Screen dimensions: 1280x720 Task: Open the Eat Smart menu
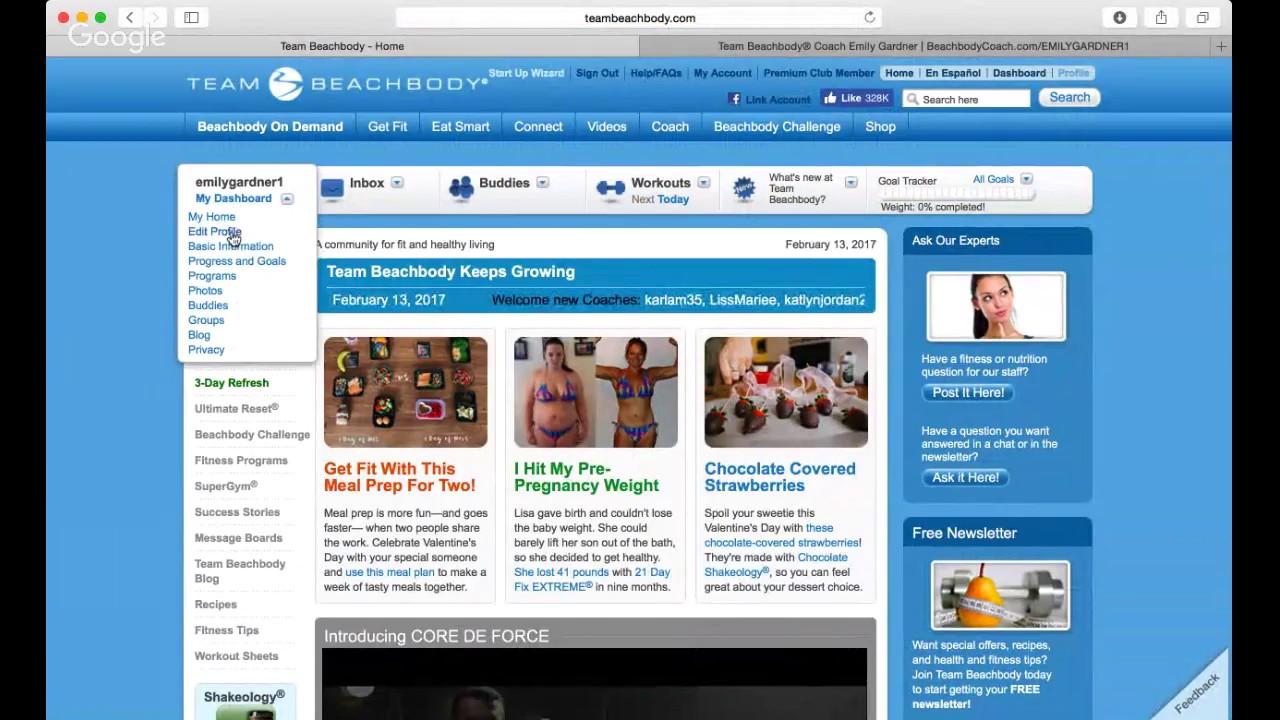460,127
